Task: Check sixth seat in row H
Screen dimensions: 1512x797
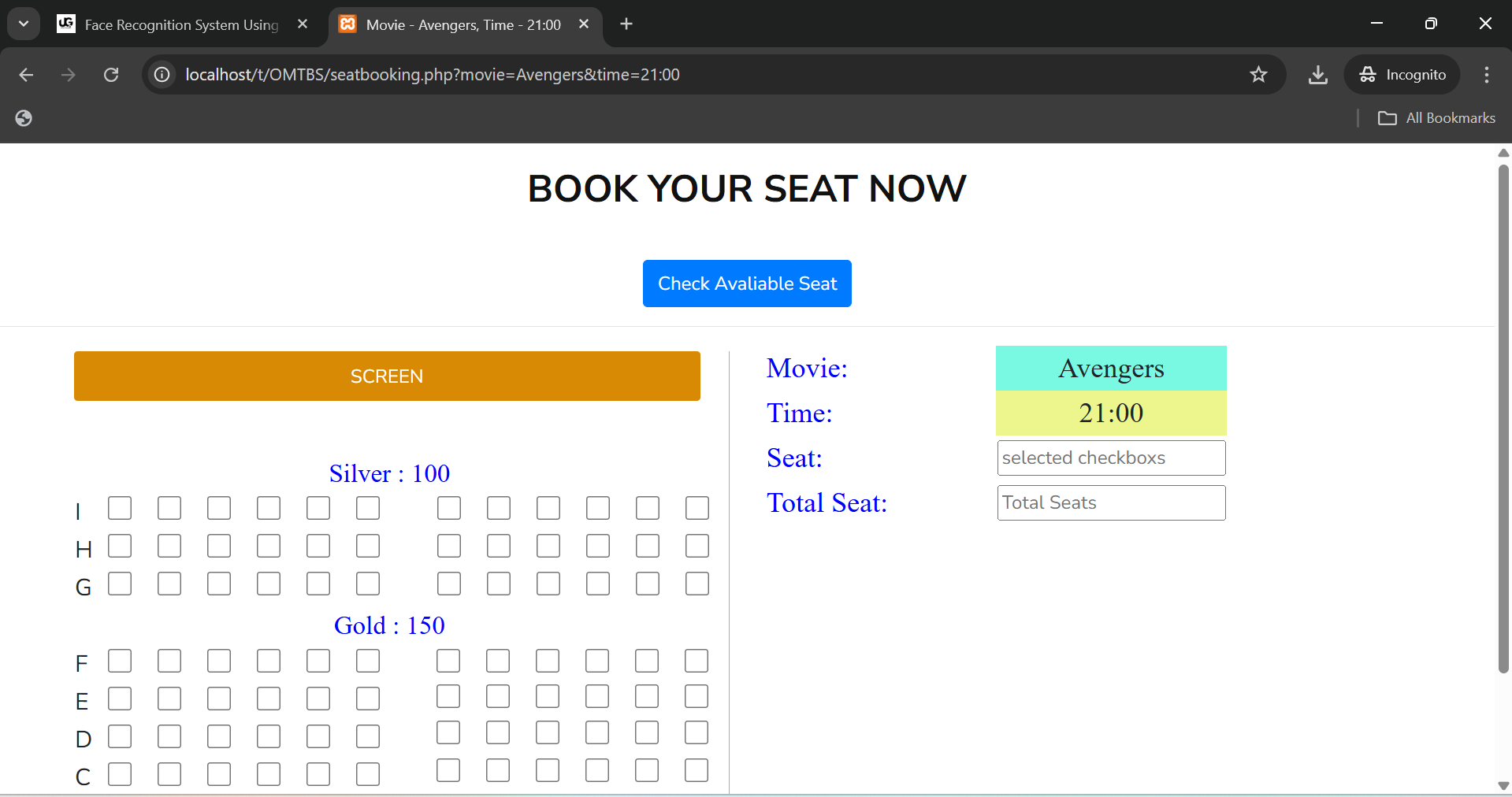Action: pos(368,546)
